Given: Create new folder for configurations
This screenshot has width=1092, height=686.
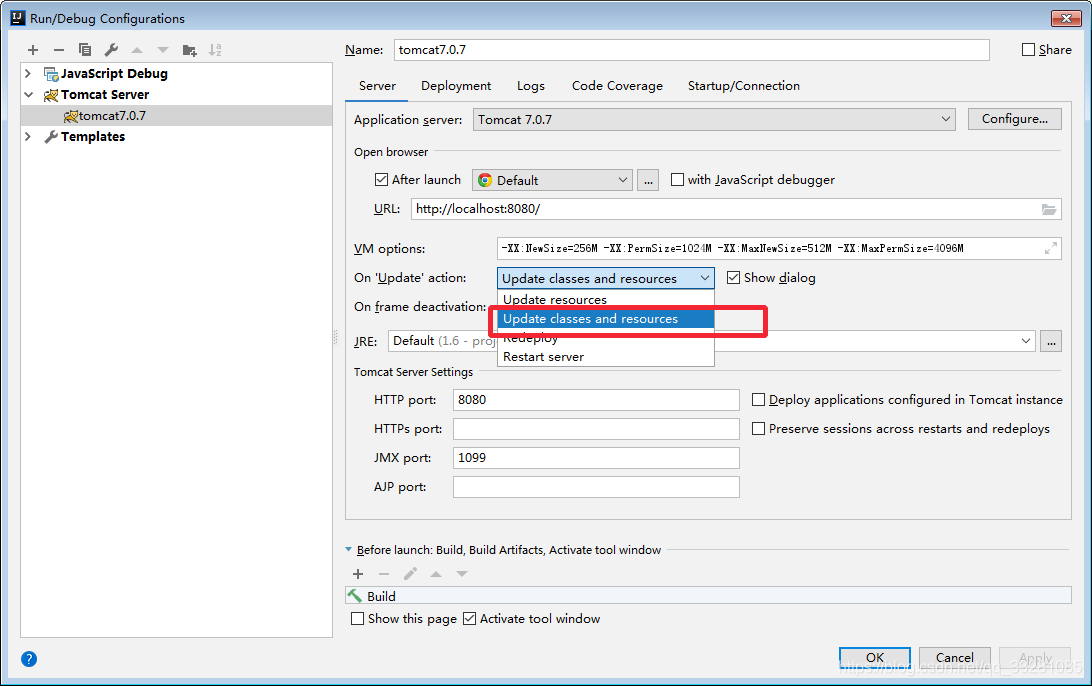Looking at the screenshot, I should point(189,50).
